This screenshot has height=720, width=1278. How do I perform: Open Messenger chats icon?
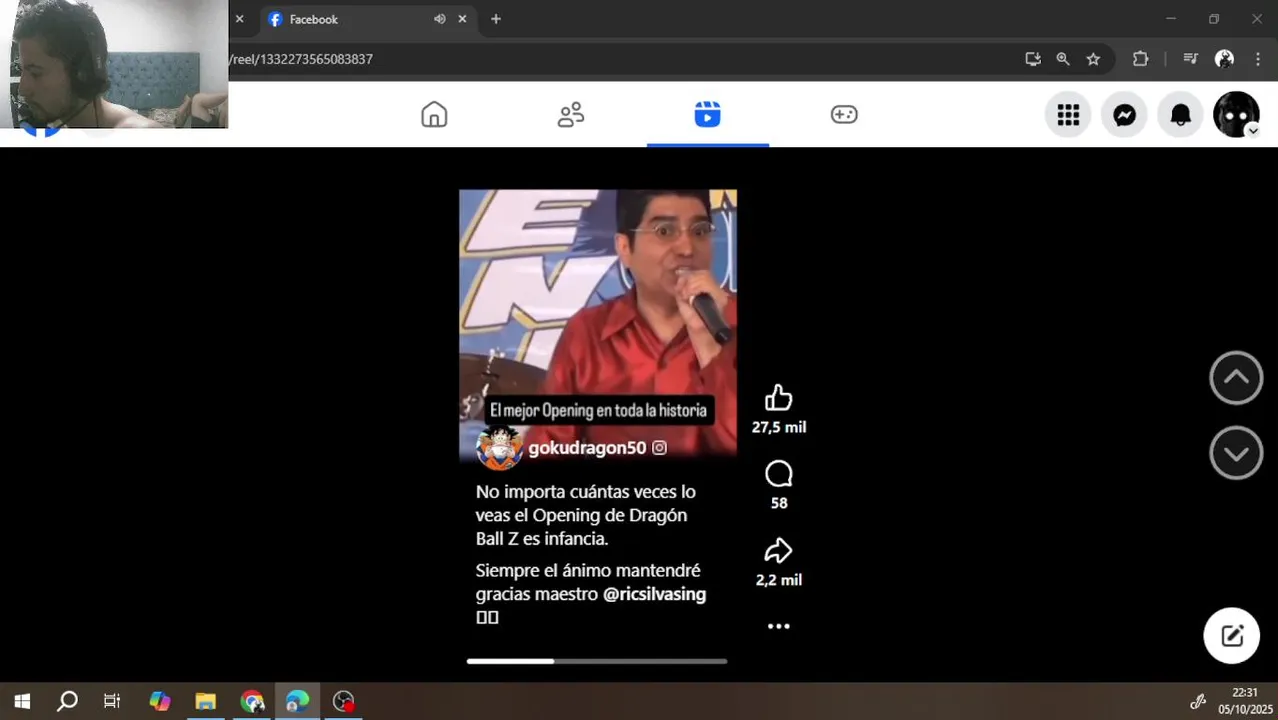tap(1124, 115)
